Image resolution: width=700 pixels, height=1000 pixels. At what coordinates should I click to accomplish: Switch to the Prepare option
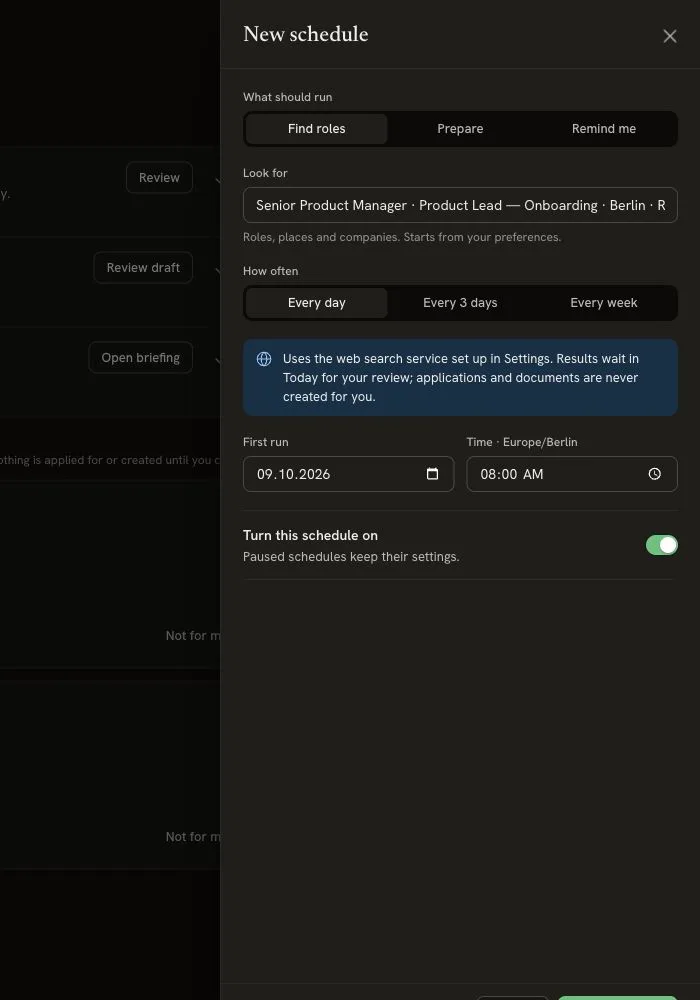460,129
